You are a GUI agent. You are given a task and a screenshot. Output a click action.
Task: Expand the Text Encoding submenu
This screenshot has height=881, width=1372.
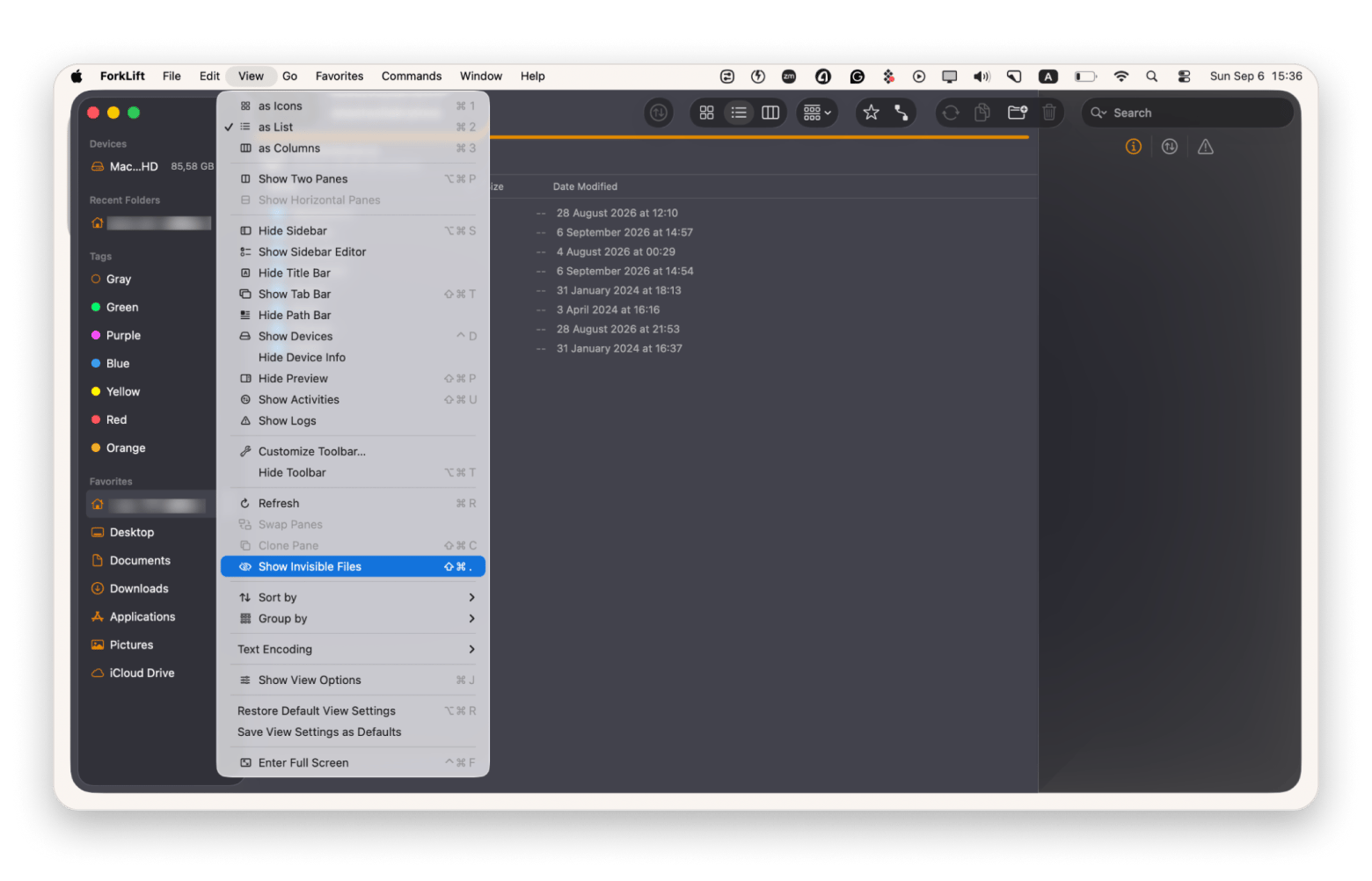[x=353, y=650]
